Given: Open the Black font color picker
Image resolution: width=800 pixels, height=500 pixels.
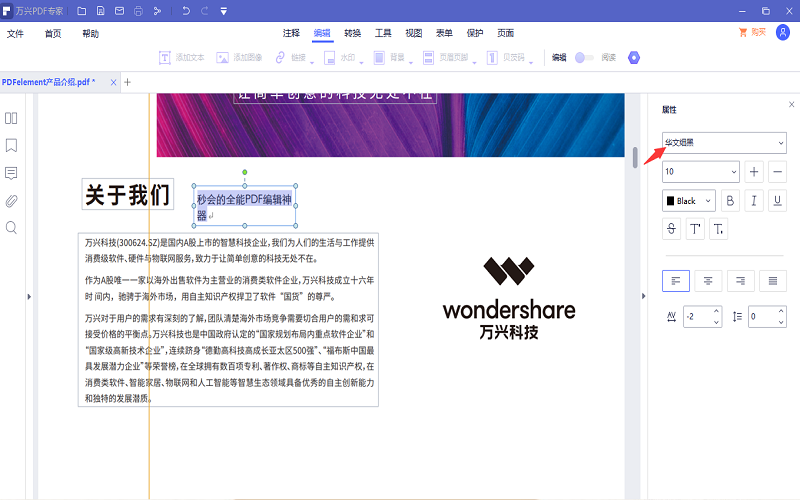Looking at the screenshot, I should pos(688,200).
